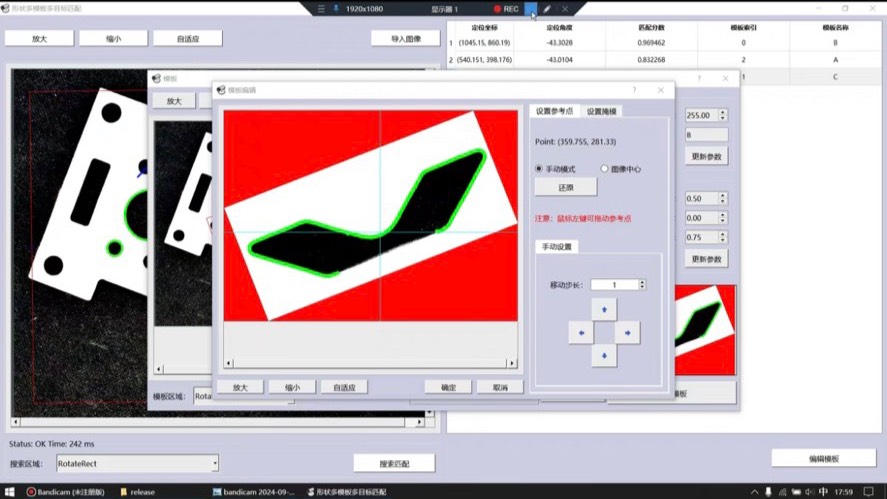Show hidden system tray icons chevron

pyautogui.click(x=754, y=492)
